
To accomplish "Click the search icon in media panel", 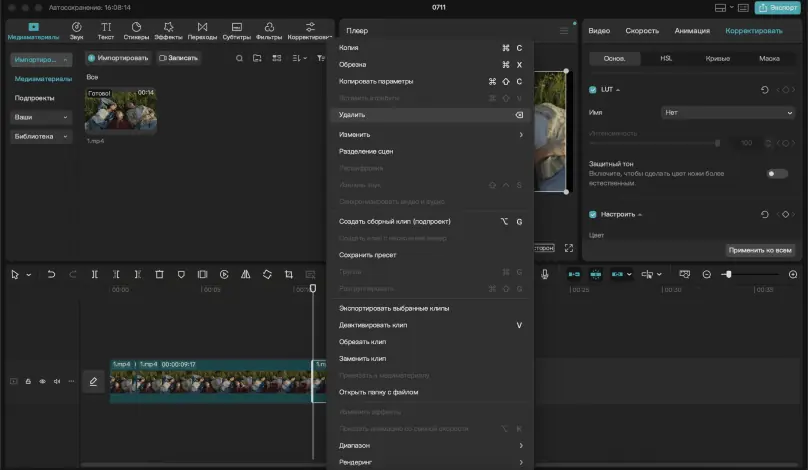I will click(239, 58).
